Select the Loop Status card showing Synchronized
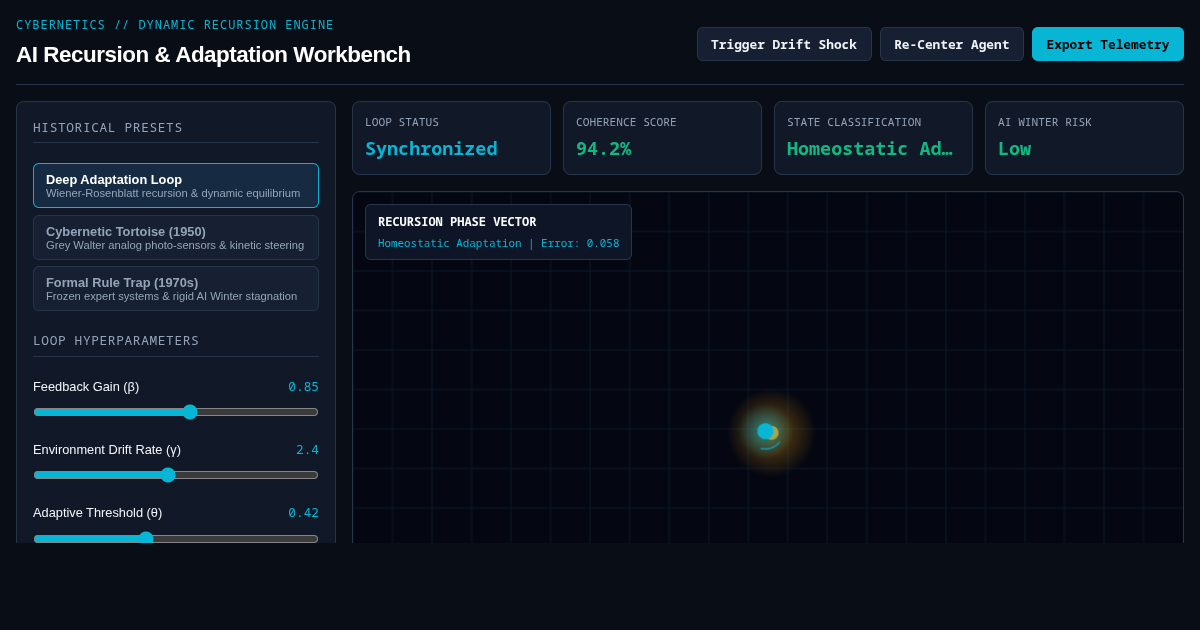This screenshot has width=1200, height=630. click(x=451, y=138)
